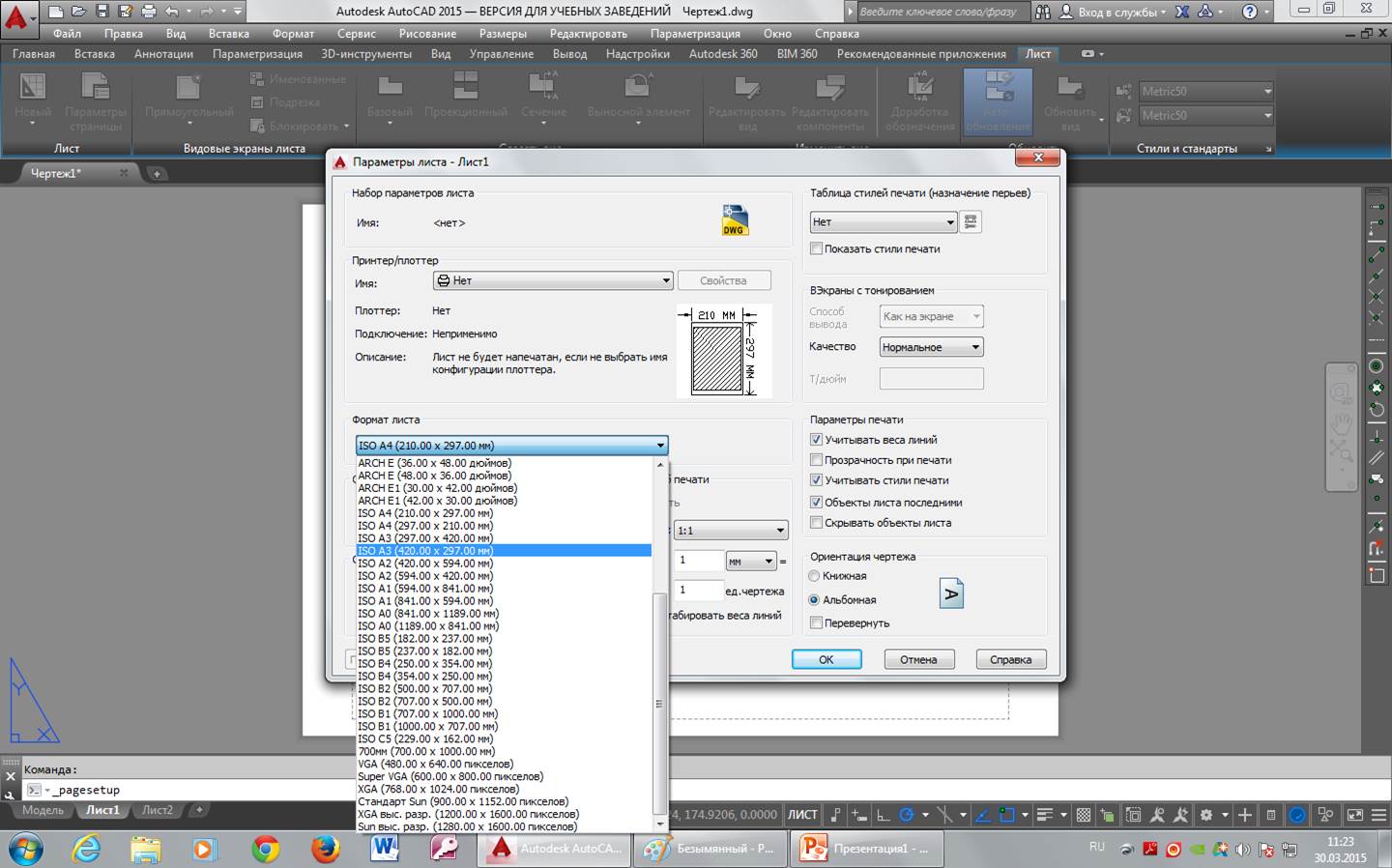Open Google Chrome from the taskbar
The width and height of the screenshot is (1392, 868).
265,849
